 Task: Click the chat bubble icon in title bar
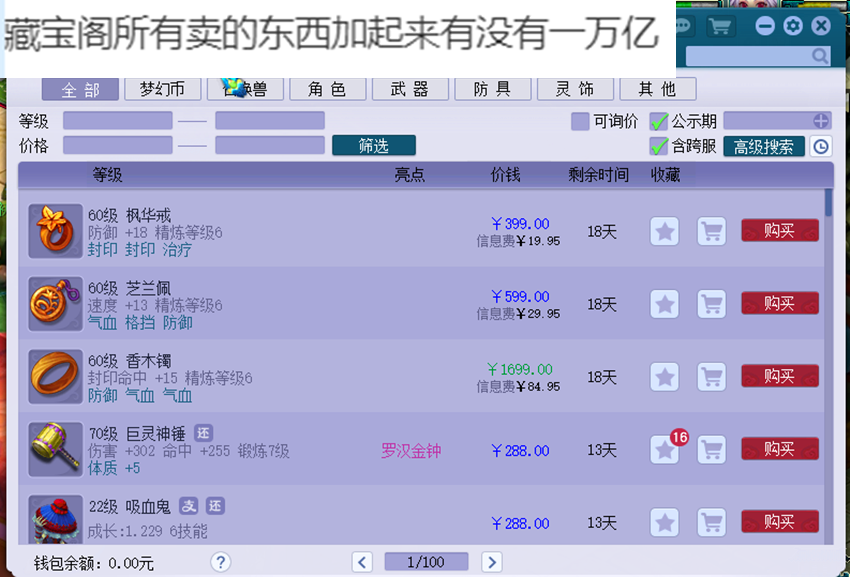tap(682, 25)
